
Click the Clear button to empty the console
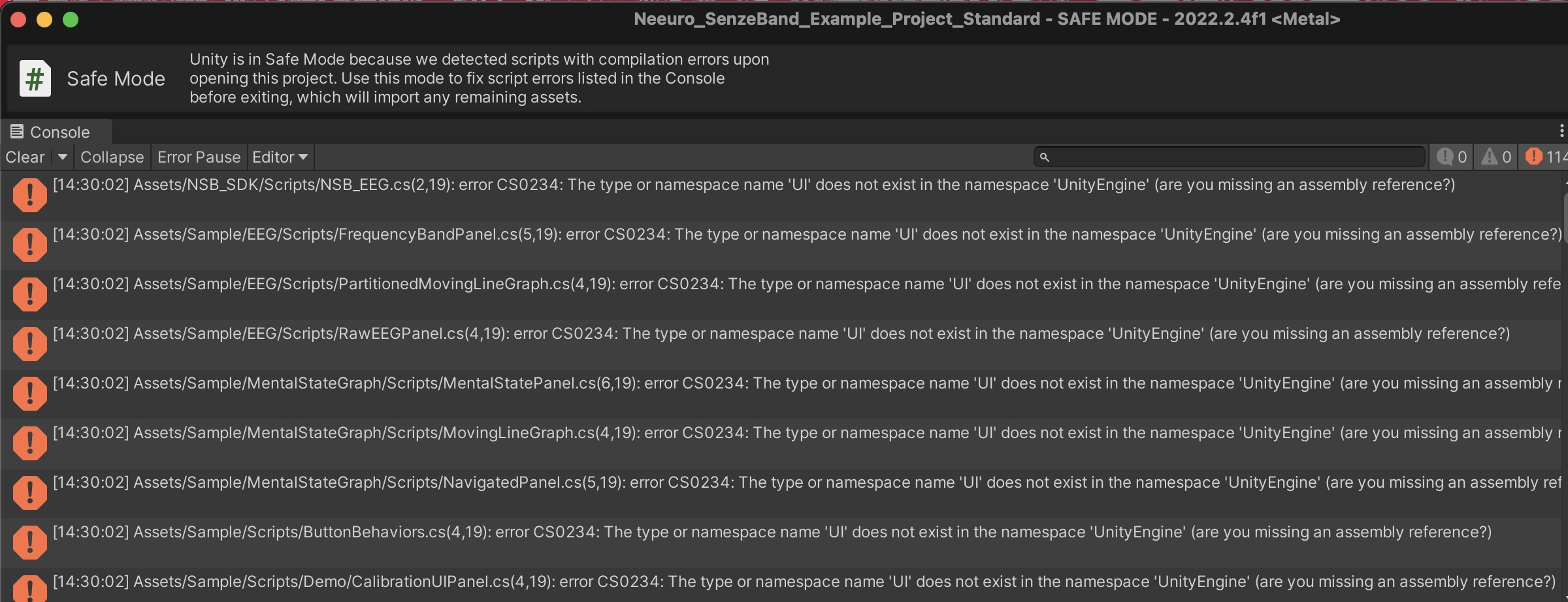point(24,157)
